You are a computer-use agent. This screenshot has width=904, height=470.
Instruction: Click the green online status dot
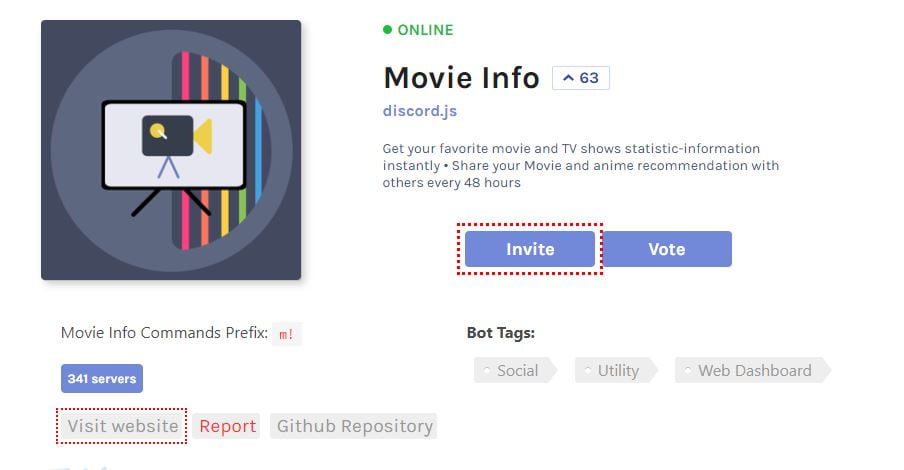[x=388, y=30]
